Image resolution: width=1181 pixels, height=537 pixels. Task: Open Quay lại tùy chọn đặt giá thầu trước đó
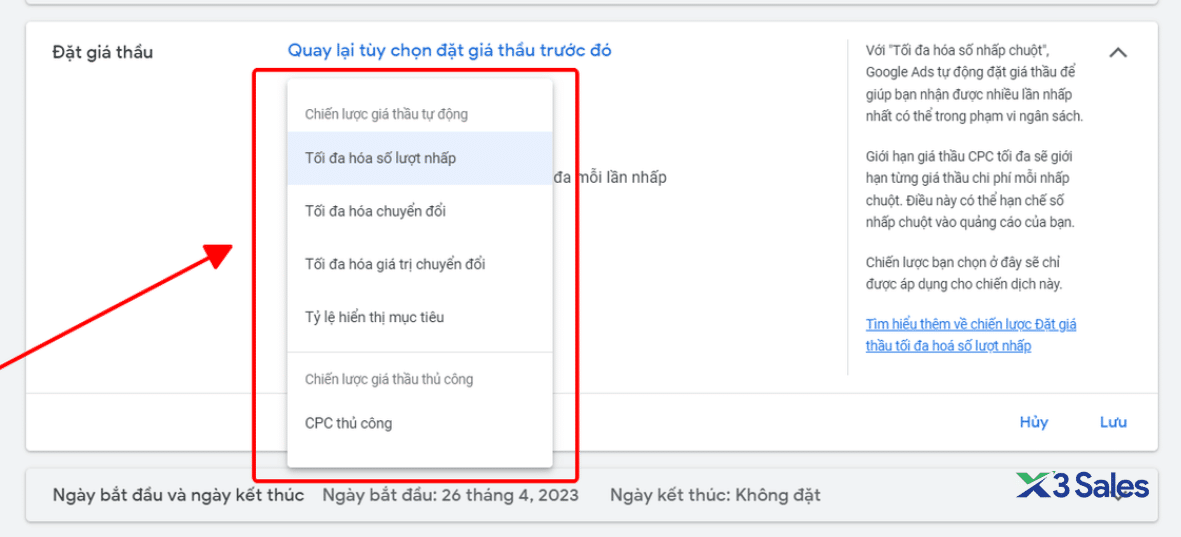tap(450, 50)
